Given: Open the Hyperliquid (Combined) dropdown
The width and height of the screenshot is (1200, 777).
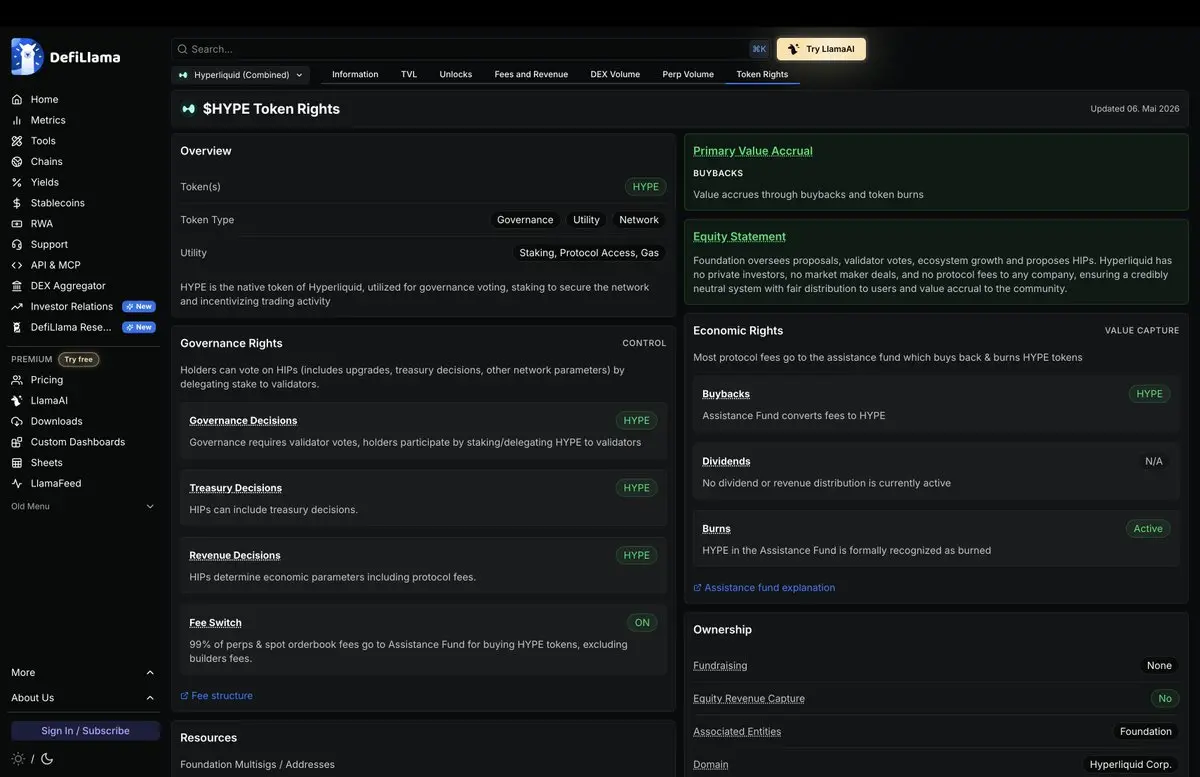Looking at the screenshot, I should (x=240, y=75).
